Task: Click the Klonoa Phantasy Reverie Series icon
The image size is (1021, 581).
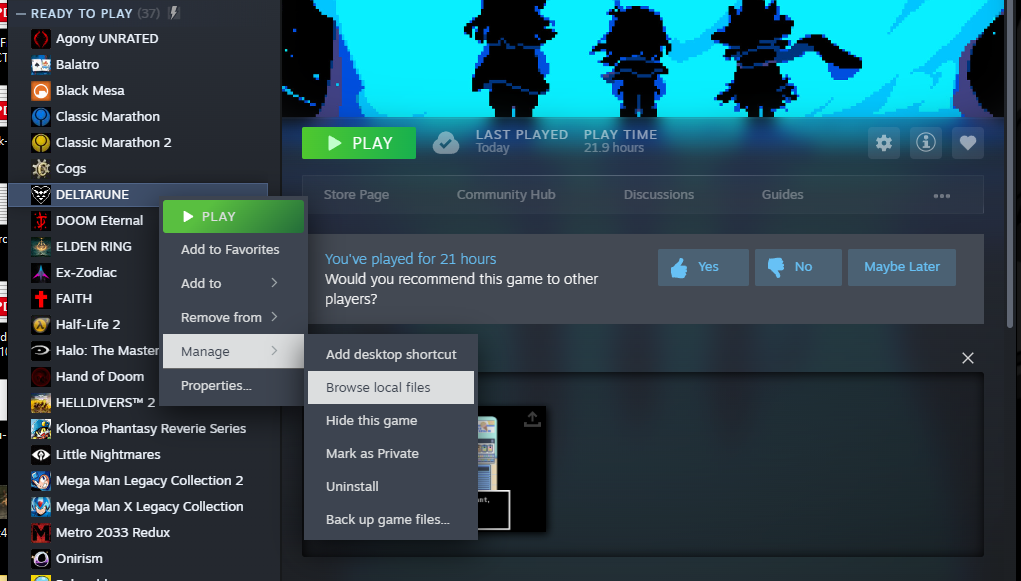Action: click(x=41, y=429)
